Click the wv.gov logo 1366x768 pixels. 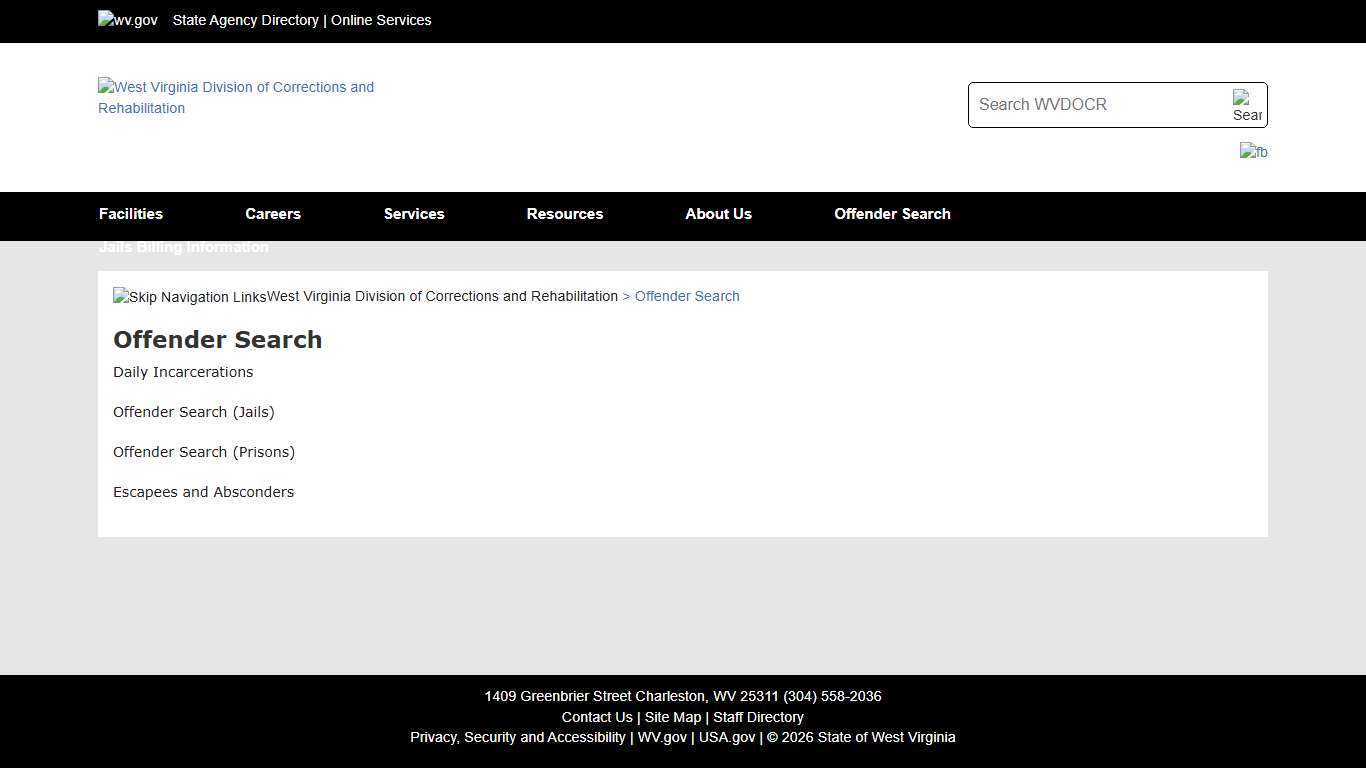click(126, 20)
